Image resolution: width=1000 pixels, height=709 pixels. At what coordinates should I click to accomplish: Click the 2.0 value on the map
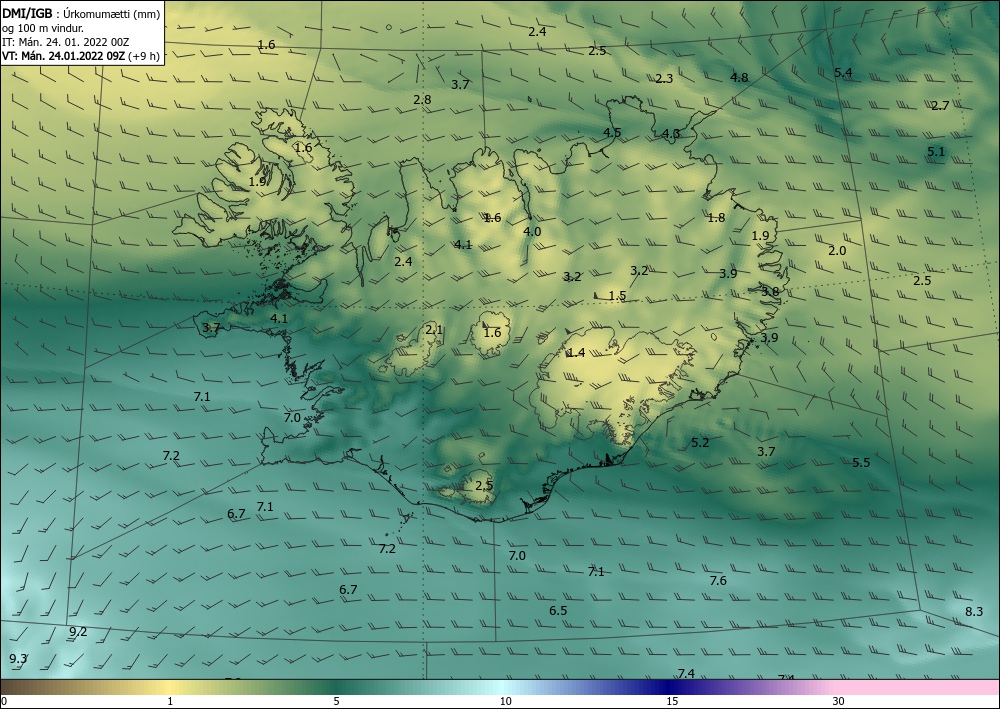pyautogui.click(x=837, y=251)
